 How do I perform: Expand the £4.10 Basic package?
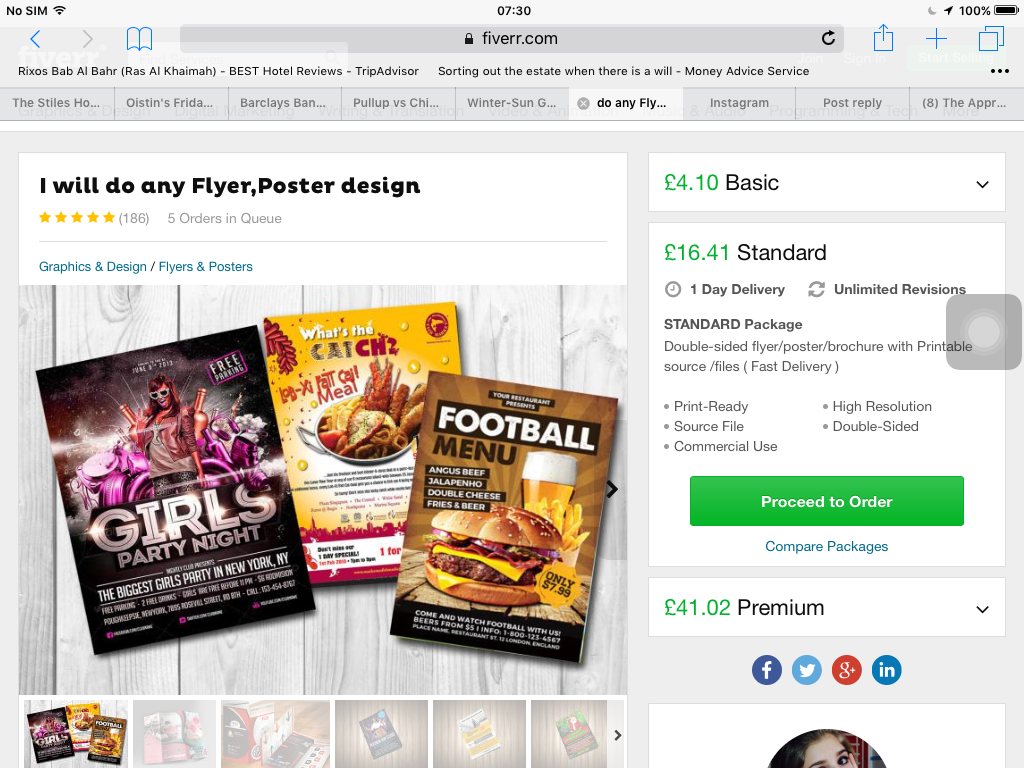click(x=826, y=183)
